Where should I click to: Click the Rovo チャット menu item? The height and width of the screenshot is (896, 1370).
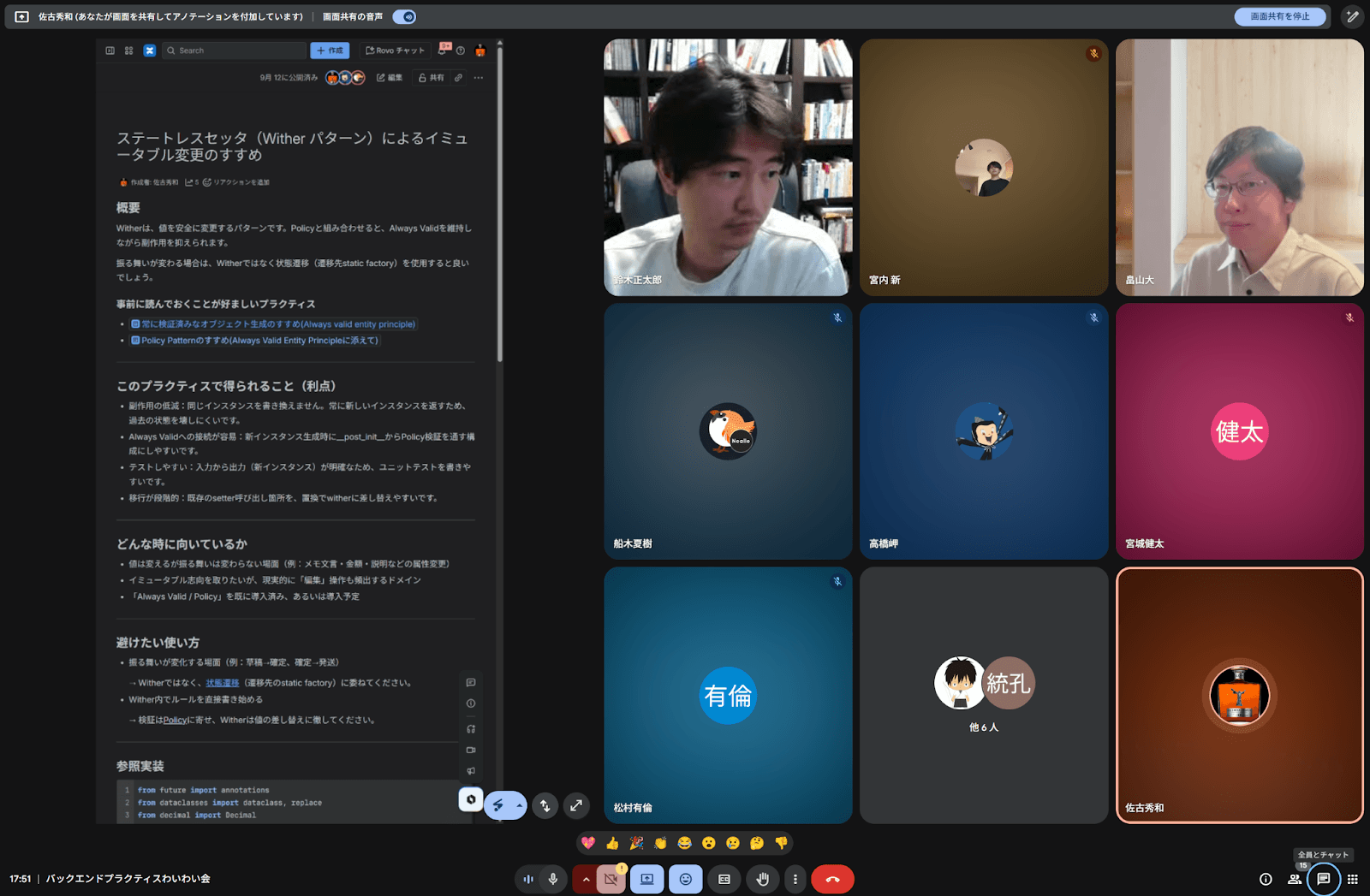point(395,50)
